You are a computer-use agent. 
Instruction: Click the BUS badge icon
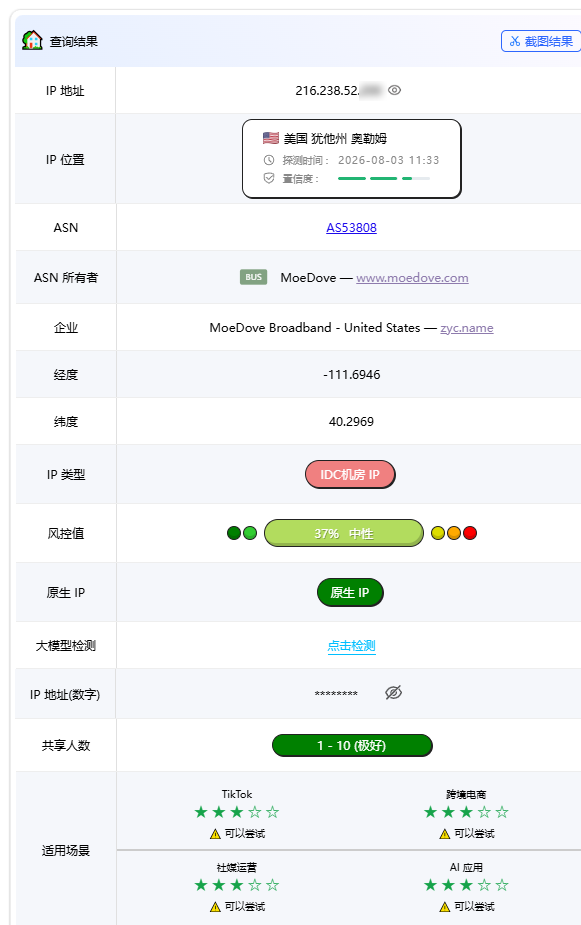click(x=254, y=277)
